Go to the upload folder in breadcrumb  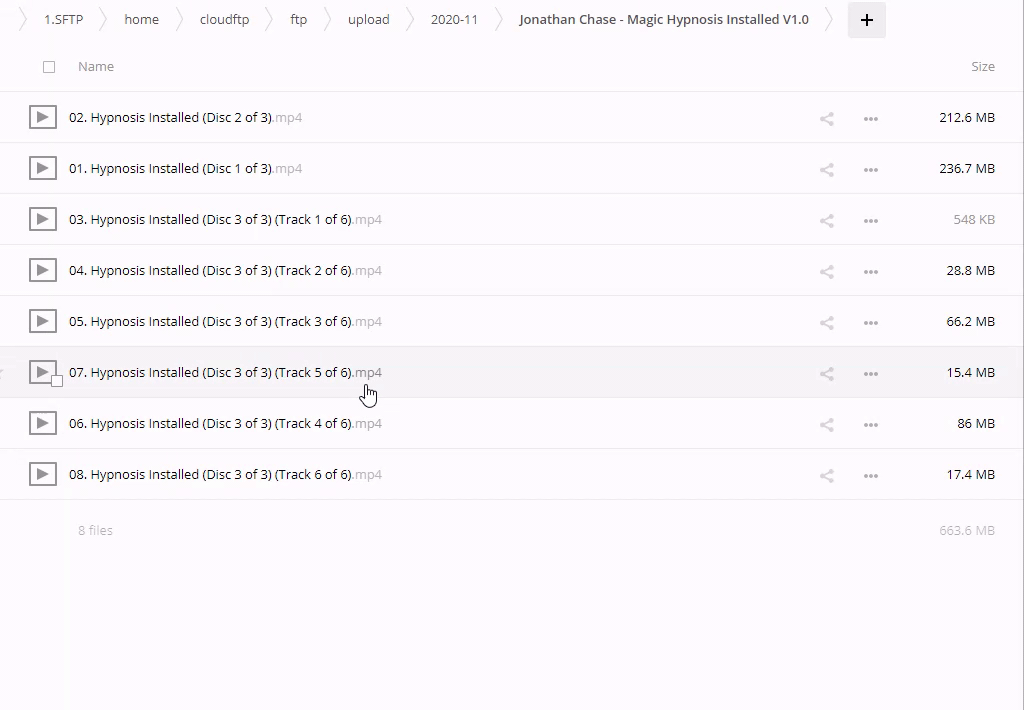pos(368,20)
